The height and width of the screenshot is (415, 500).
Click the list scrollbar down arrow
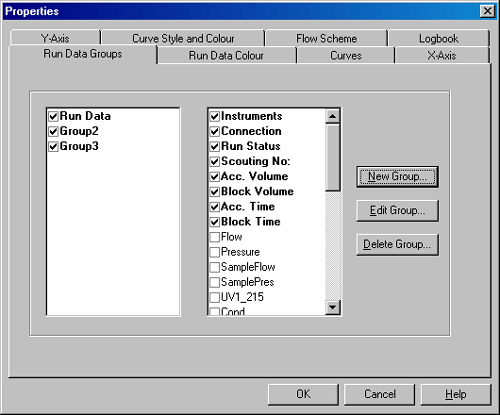(x=332, y=307)
